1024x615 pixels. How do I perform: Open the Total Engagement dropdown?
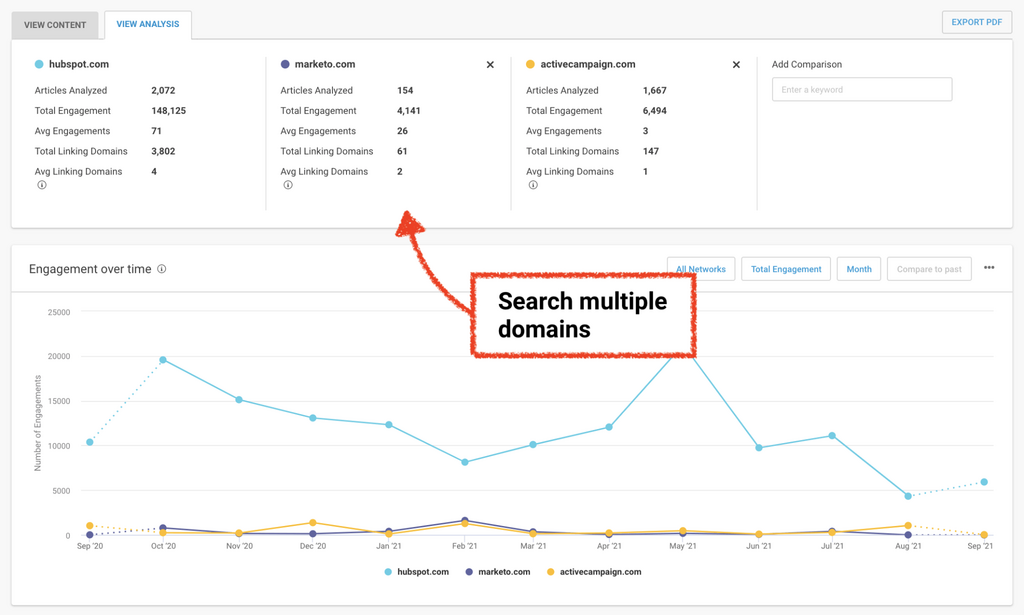pos(786,269)
